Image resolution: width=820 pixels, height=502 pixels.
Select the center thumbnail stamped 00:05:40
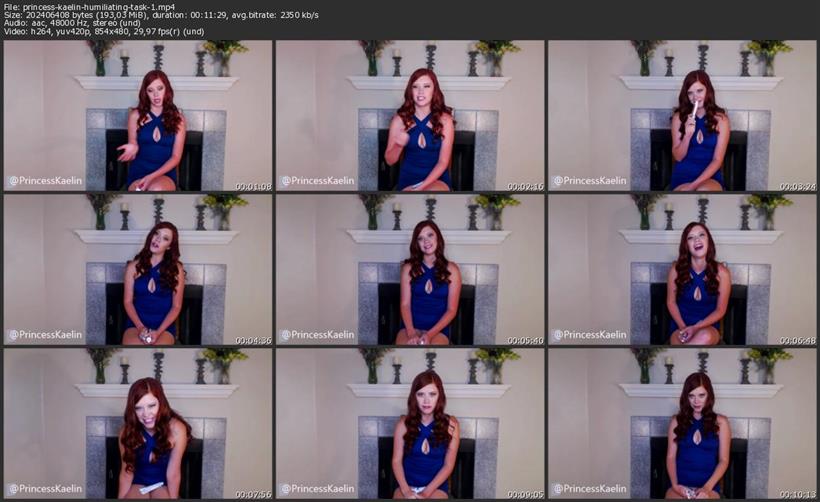click(x=410, y=269)
